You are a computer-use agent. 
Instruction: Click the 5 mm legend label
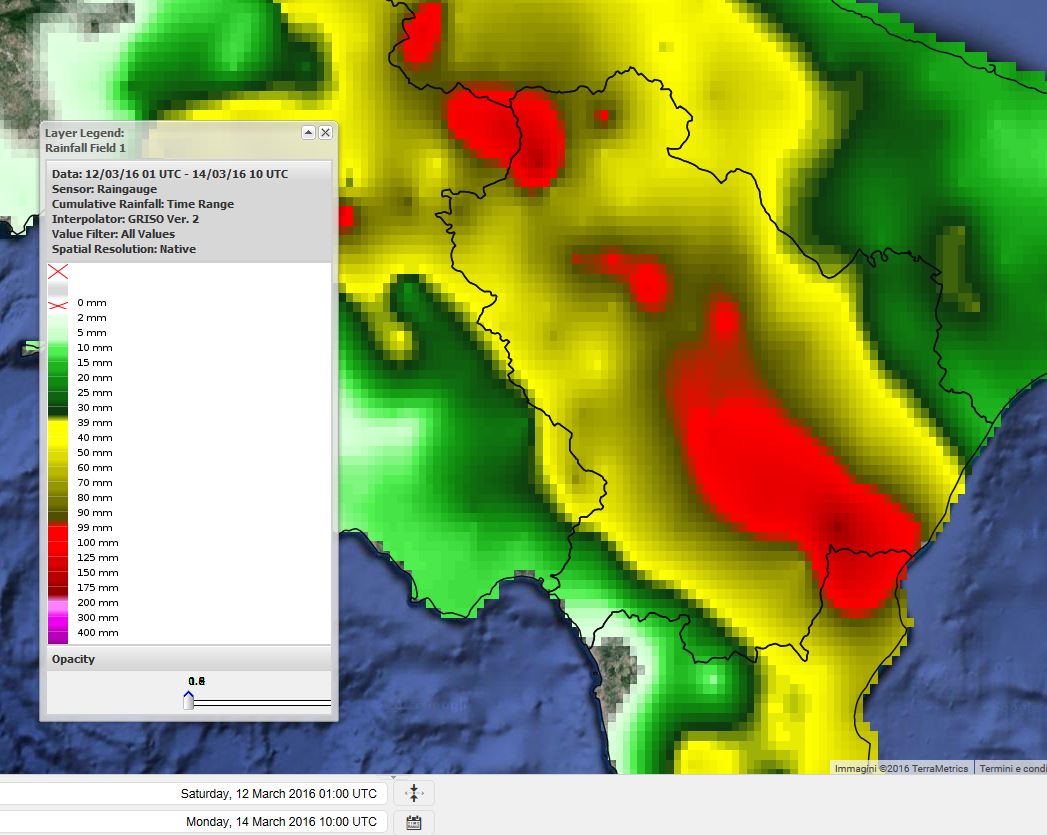pos(92,332)
